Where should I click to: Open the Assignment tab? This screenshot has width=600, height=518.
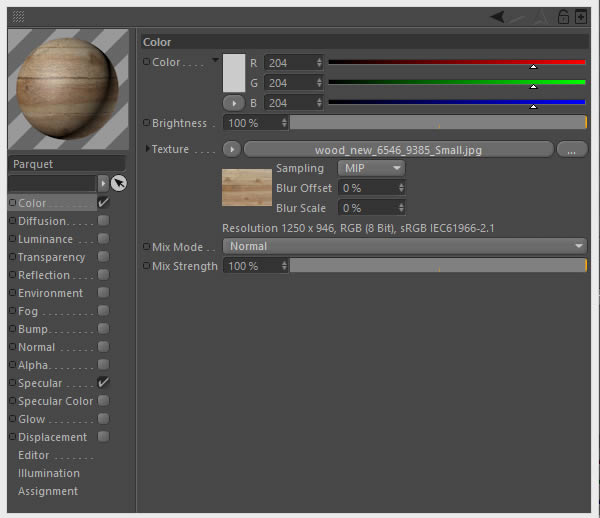pyautogui.click(x=48, y=491)
